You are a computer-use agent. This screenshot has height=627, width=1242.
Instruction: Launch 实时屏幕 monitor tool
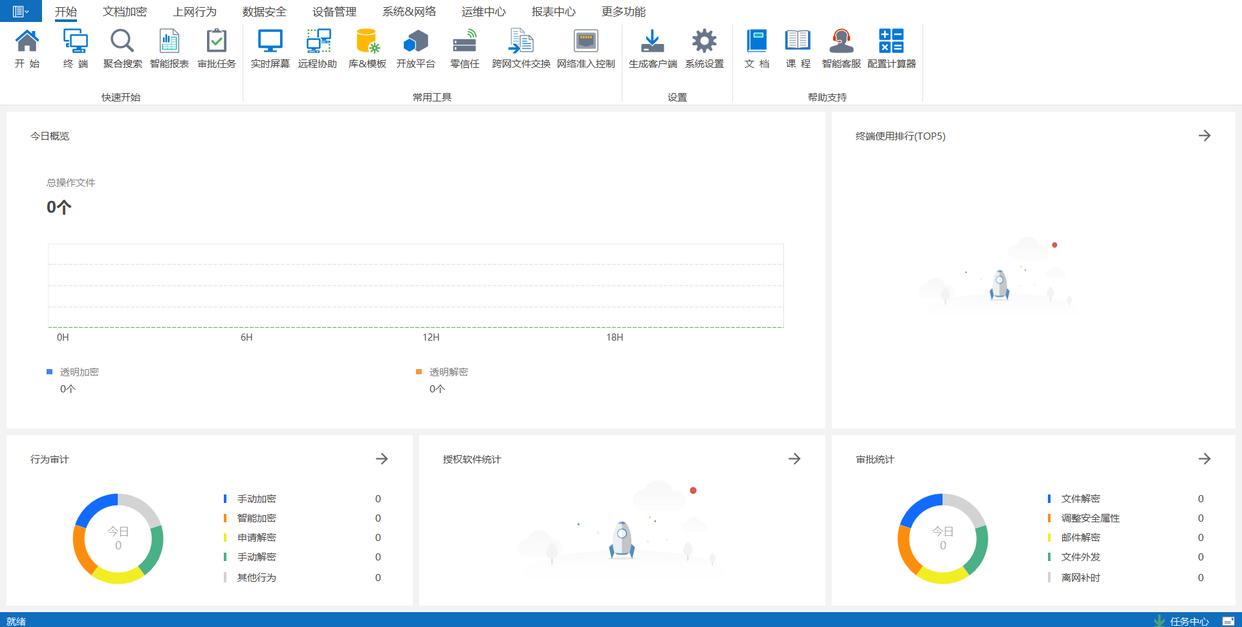pyautogui.click(x=270, y=42)
